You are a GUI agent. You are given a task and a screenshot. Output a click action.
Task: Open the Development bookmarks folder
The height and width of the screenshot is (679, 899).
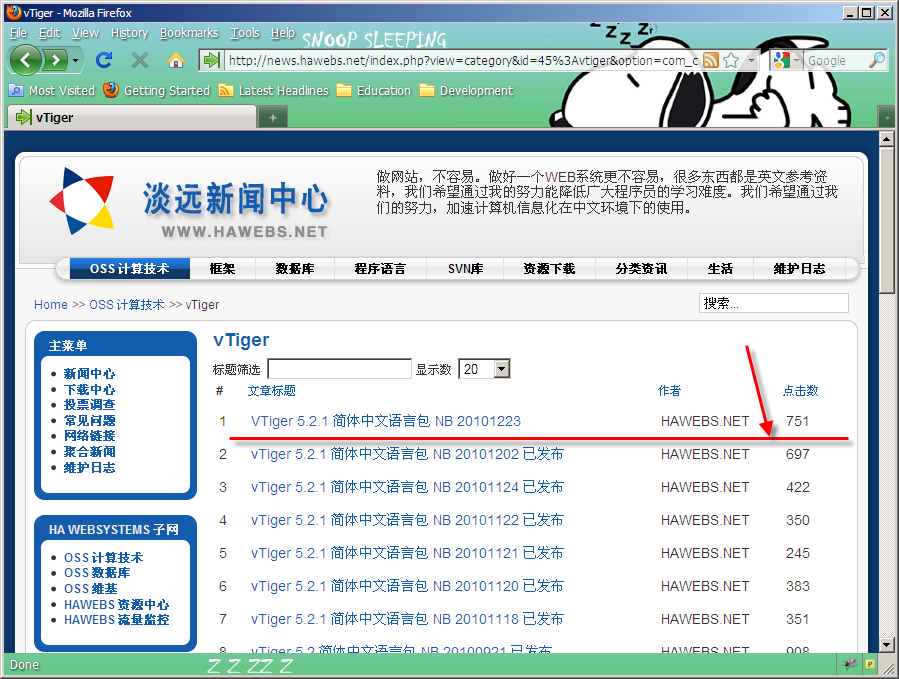point(467,91)
